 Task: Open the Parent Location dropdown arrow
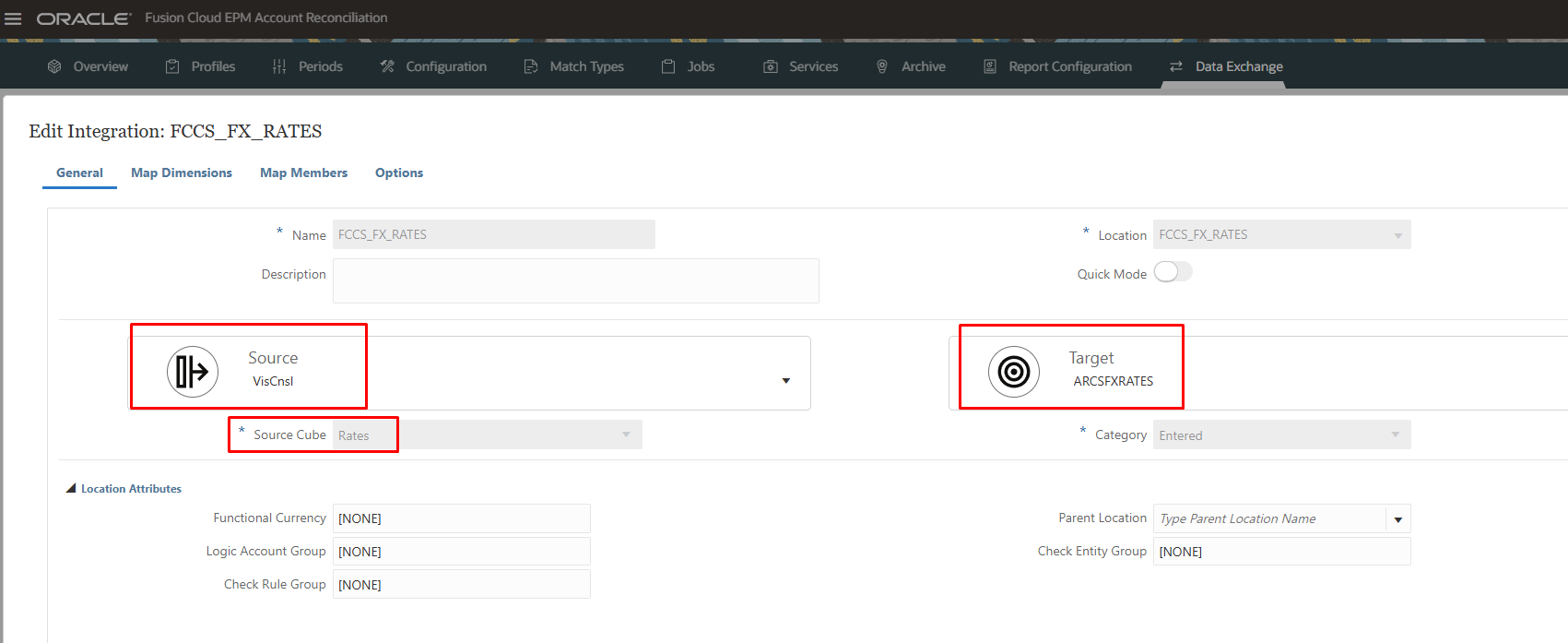point(1398,519)
